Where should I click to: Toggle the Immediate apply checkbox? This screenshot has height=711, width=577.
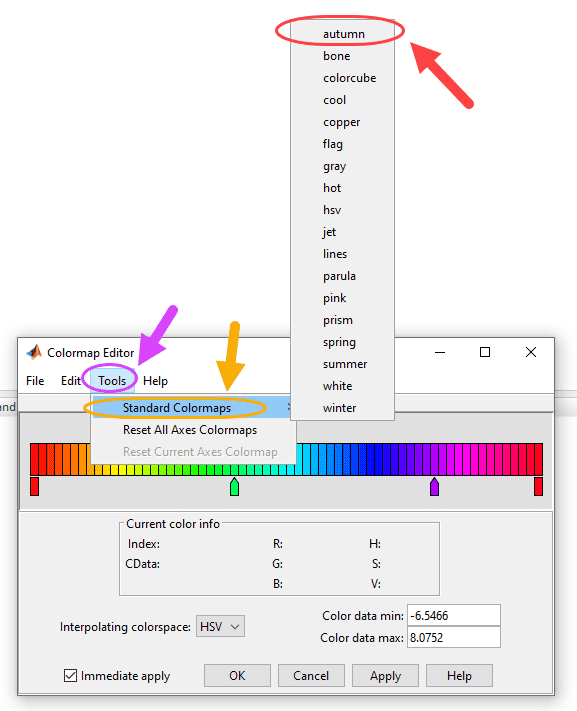pyautogui.click(x=70, y=676)
